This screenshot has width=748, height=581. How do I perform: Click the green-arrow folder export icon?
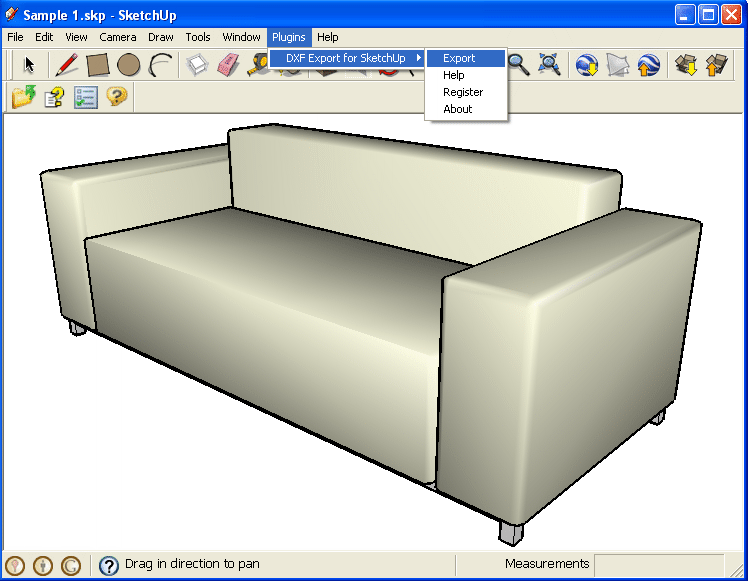pos(24,97)
